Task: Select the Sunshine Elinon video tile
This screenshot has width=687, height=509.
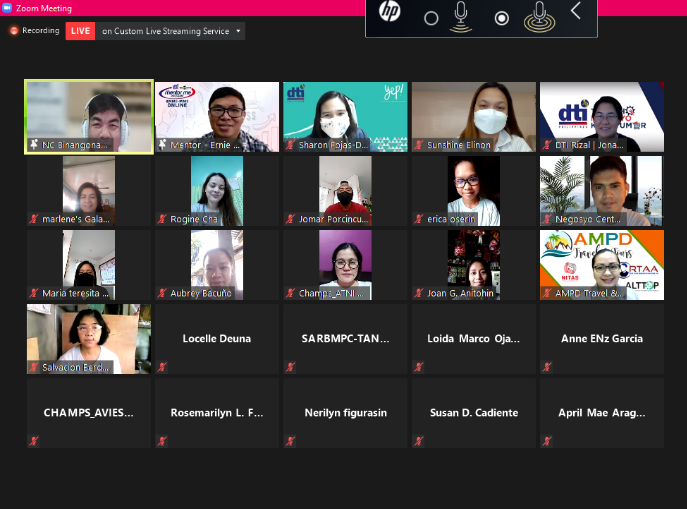Action: coord(473,115)
